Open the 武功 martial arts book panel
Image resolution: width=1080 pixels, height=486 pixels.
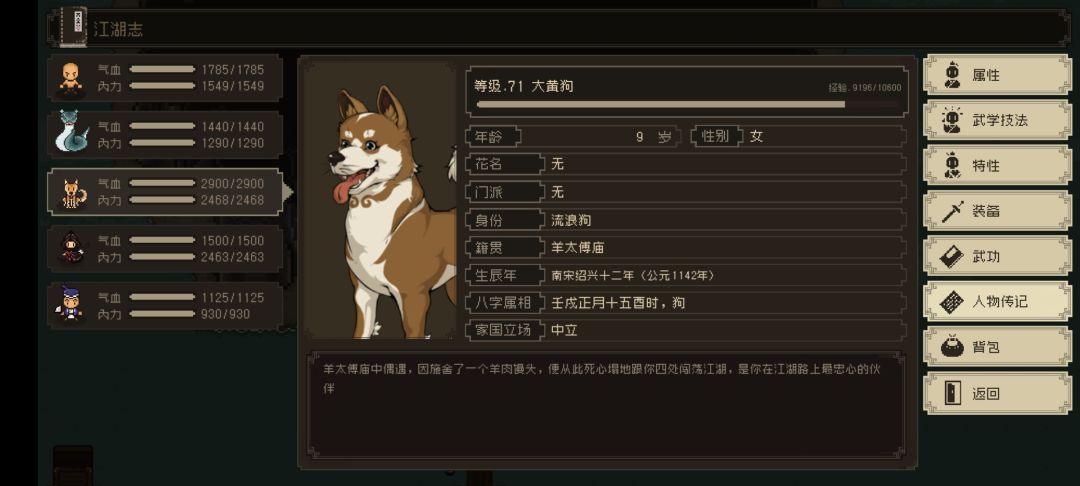tap(997, 257)
